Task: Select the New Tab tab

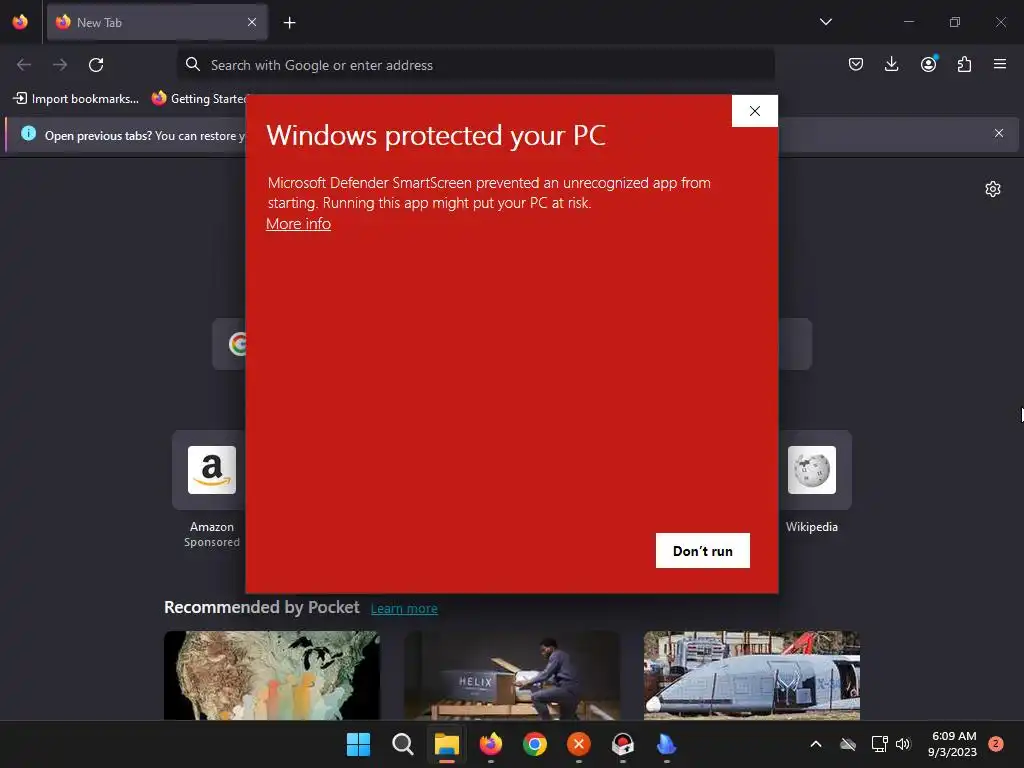Action: (x=157, y=22)
